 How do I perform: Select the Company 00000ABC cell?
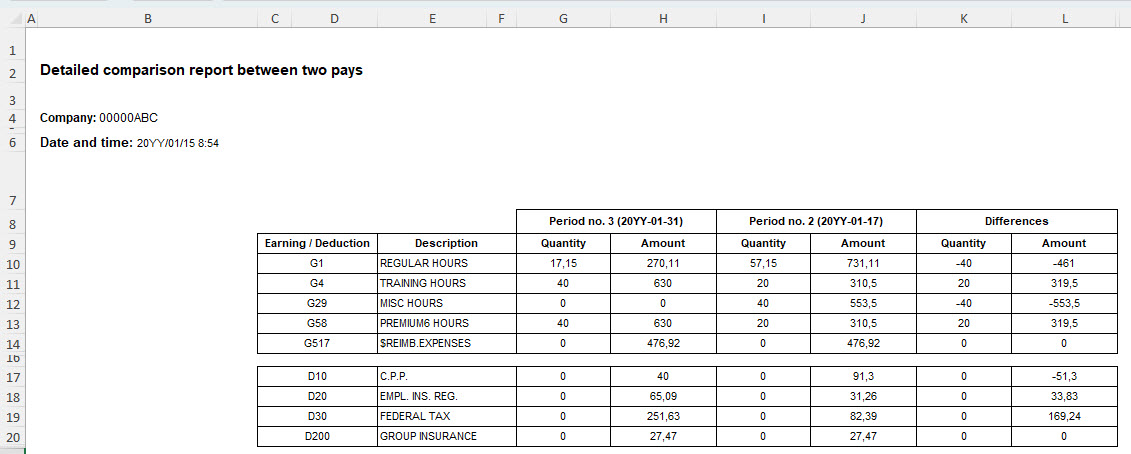(99, 118)
